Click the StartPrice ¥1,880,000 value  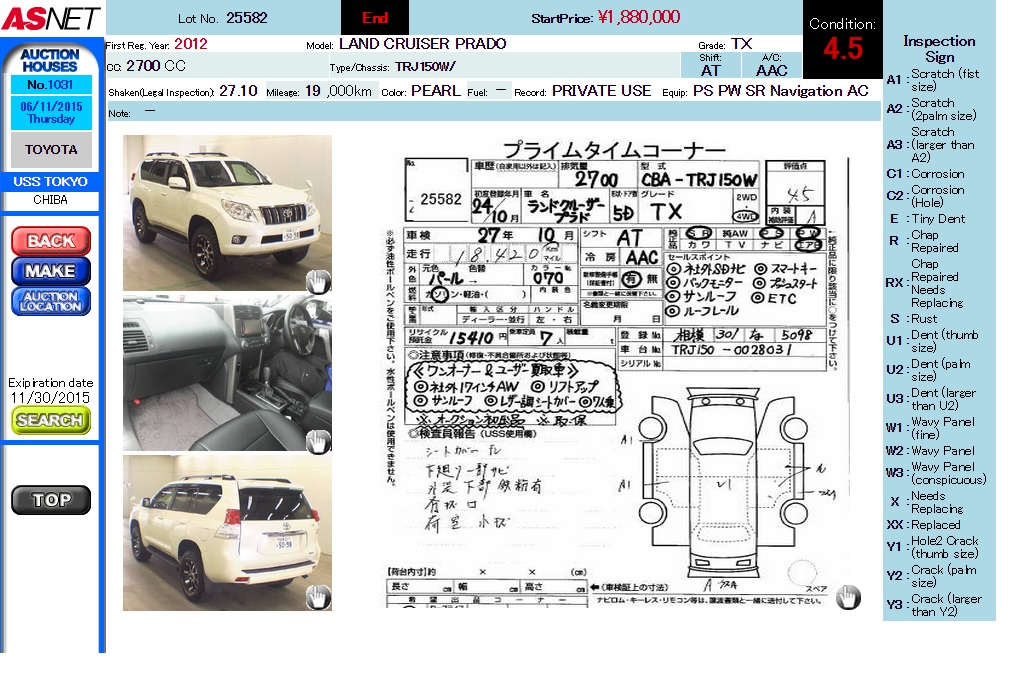pos(639,17)
